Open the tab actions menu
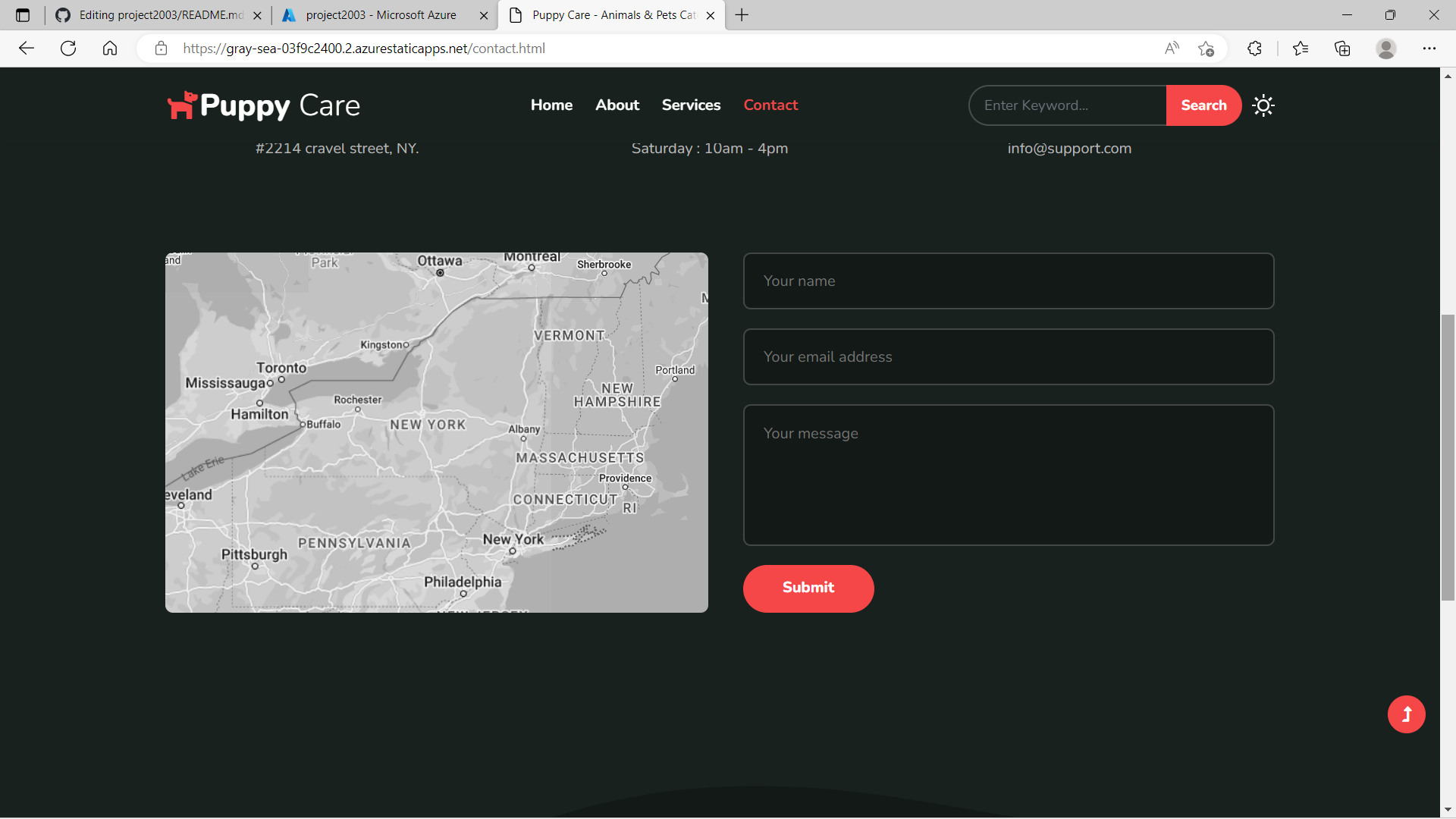Screen dimensions: 1456x819 click(22, 14)
